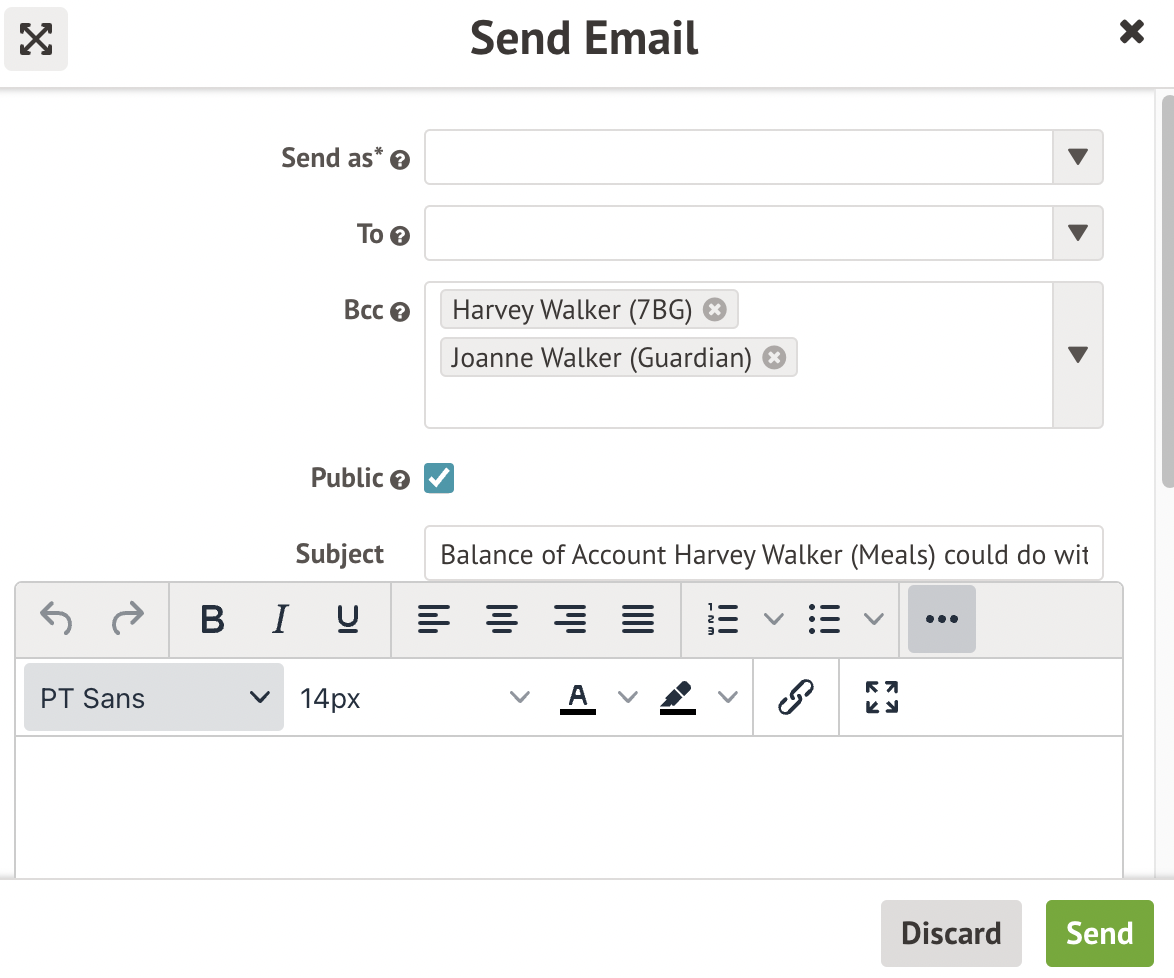
Task: Open the numbered list style menu
Action: (773, 620)
